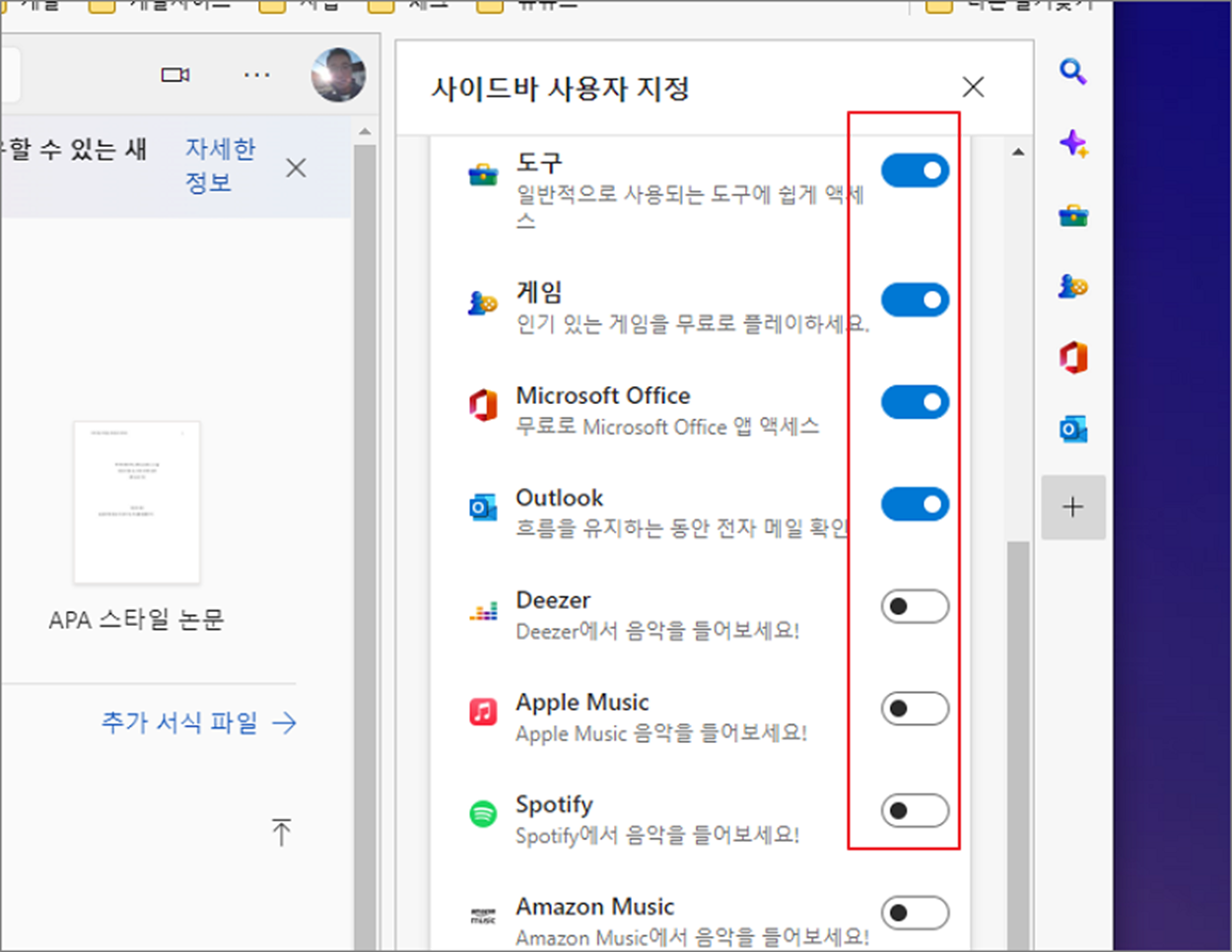Disable the Microsoft Office toggle
This screenshot has height=952, width=1232.
(x=915, y=402)
